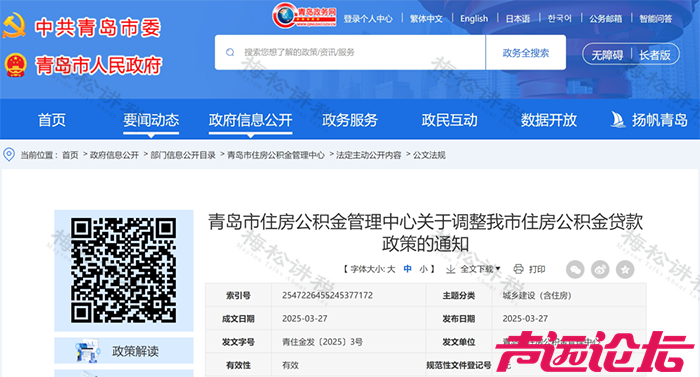
Task: Click index number 2547226455245377172
Action: [327, 295]
